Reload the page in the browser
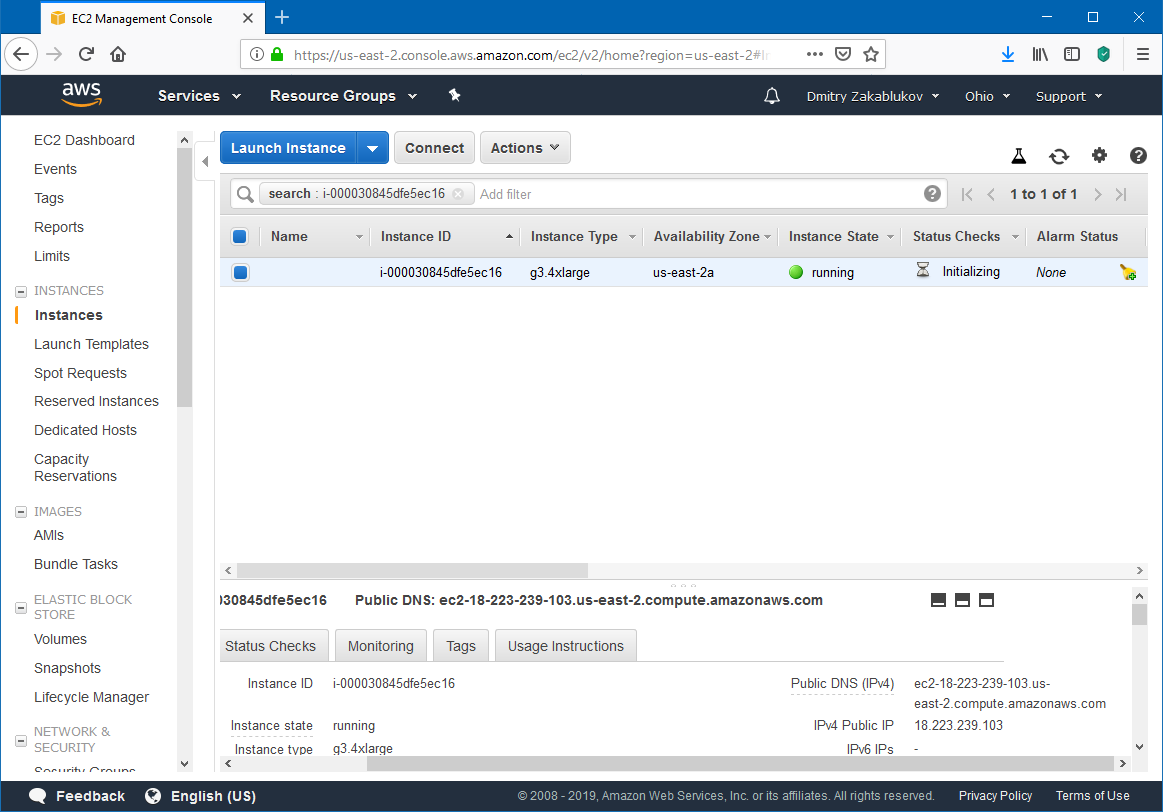The width and height of the screenshot is (1163, 812). 86,54
